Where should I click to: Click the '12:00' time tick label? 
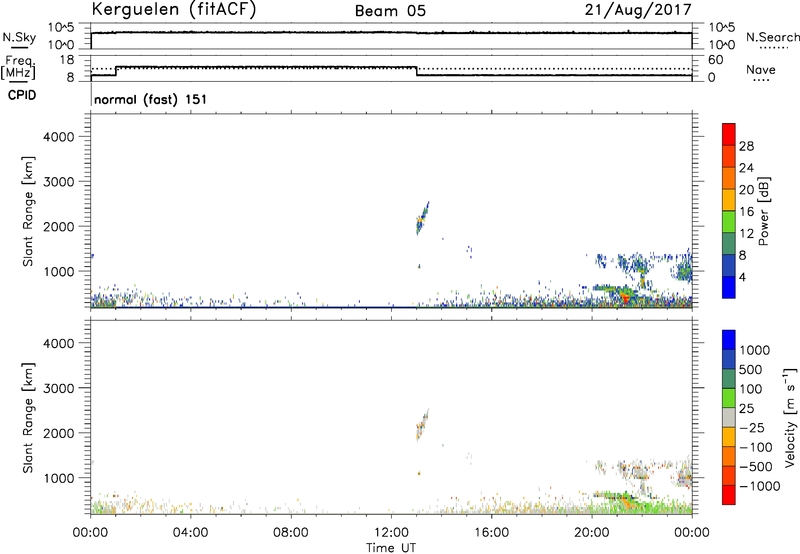click(x=391, y=533)
